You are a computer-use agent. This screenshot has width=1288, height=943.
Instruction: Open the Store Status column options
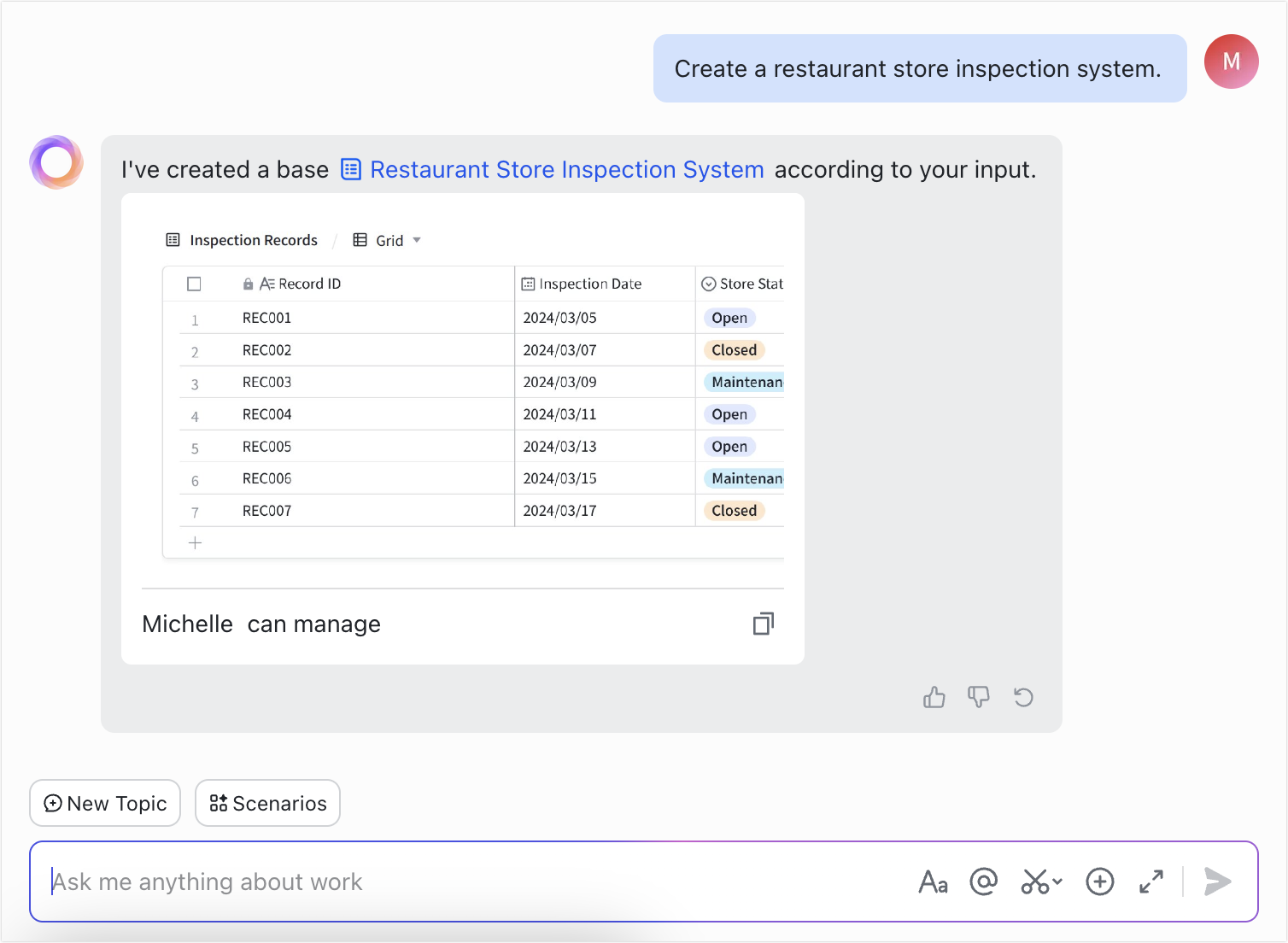710,283
